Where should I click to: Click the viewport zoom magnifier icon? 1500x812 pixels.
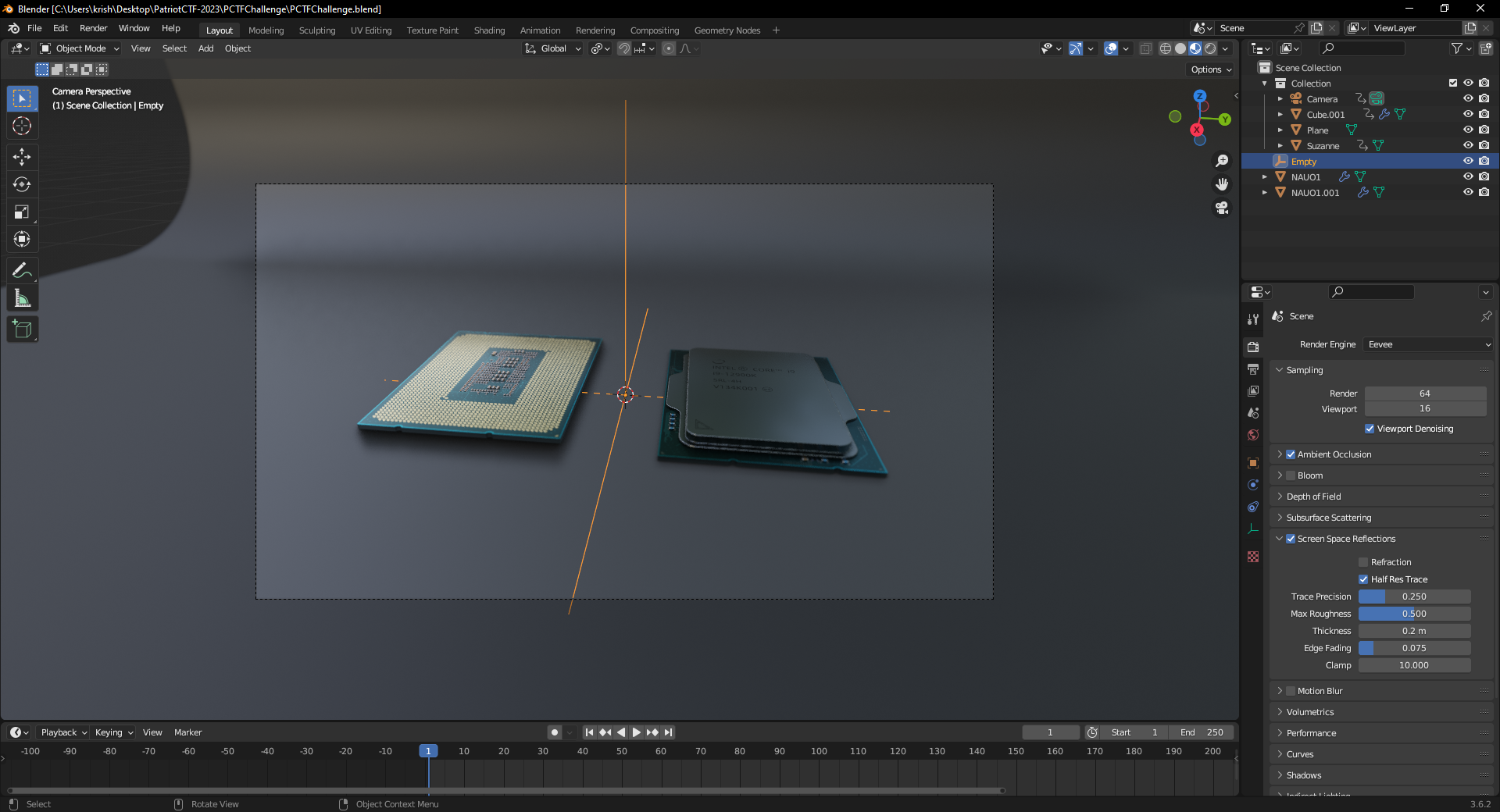1222,161
